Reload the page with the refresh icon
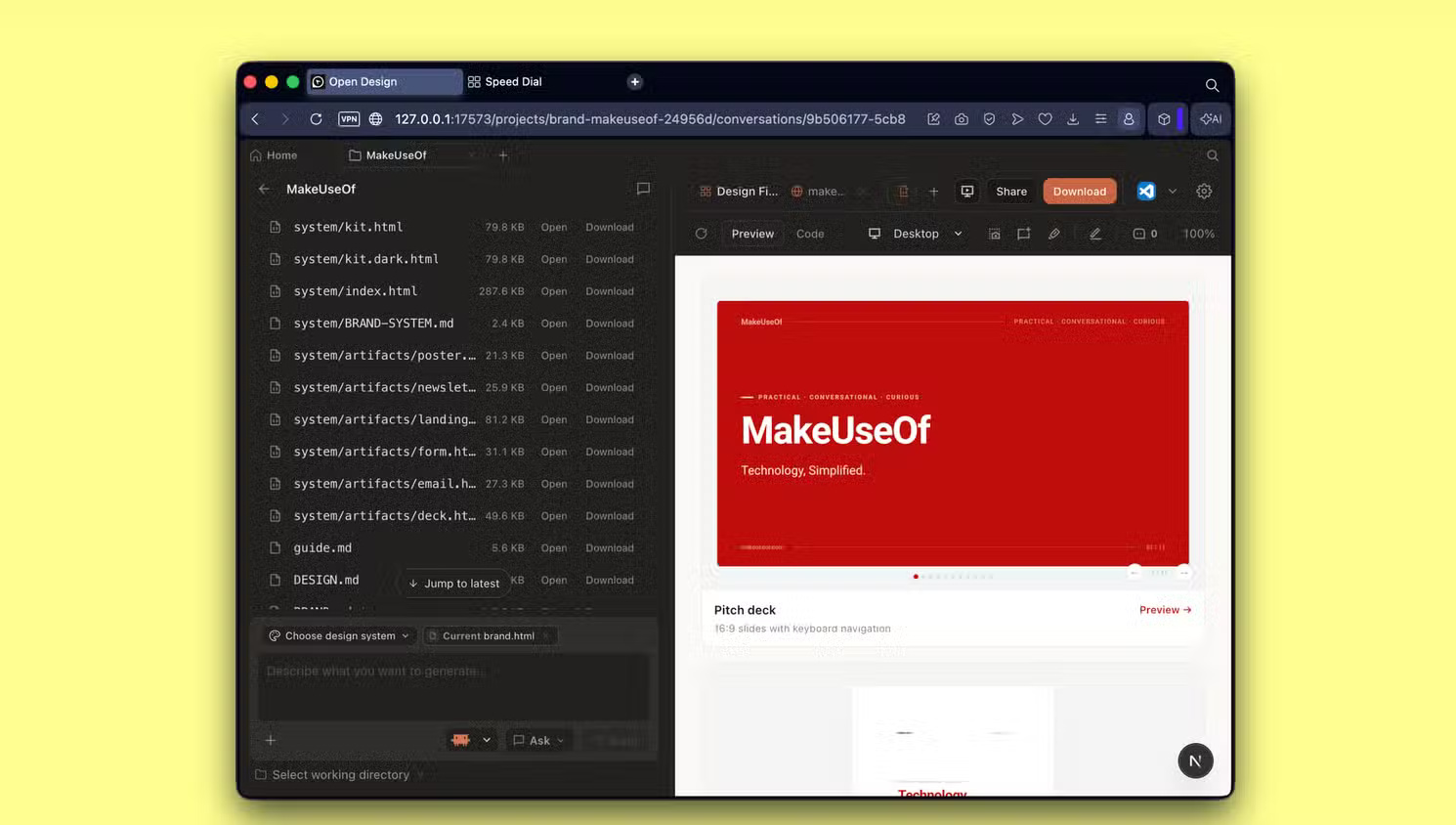Image resolution: width=1456 pixels, height=825 pixels. (316, 119)
